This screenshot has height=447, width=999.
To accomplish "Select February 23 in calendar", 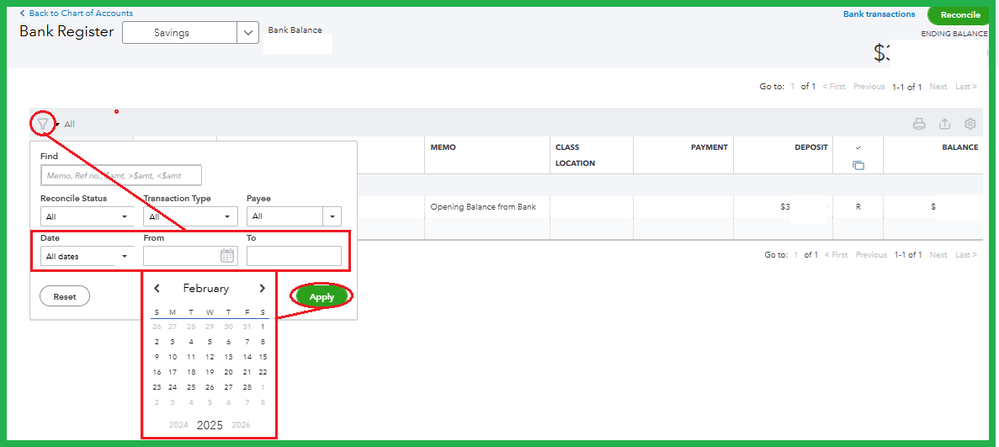I will pos(157,387).
